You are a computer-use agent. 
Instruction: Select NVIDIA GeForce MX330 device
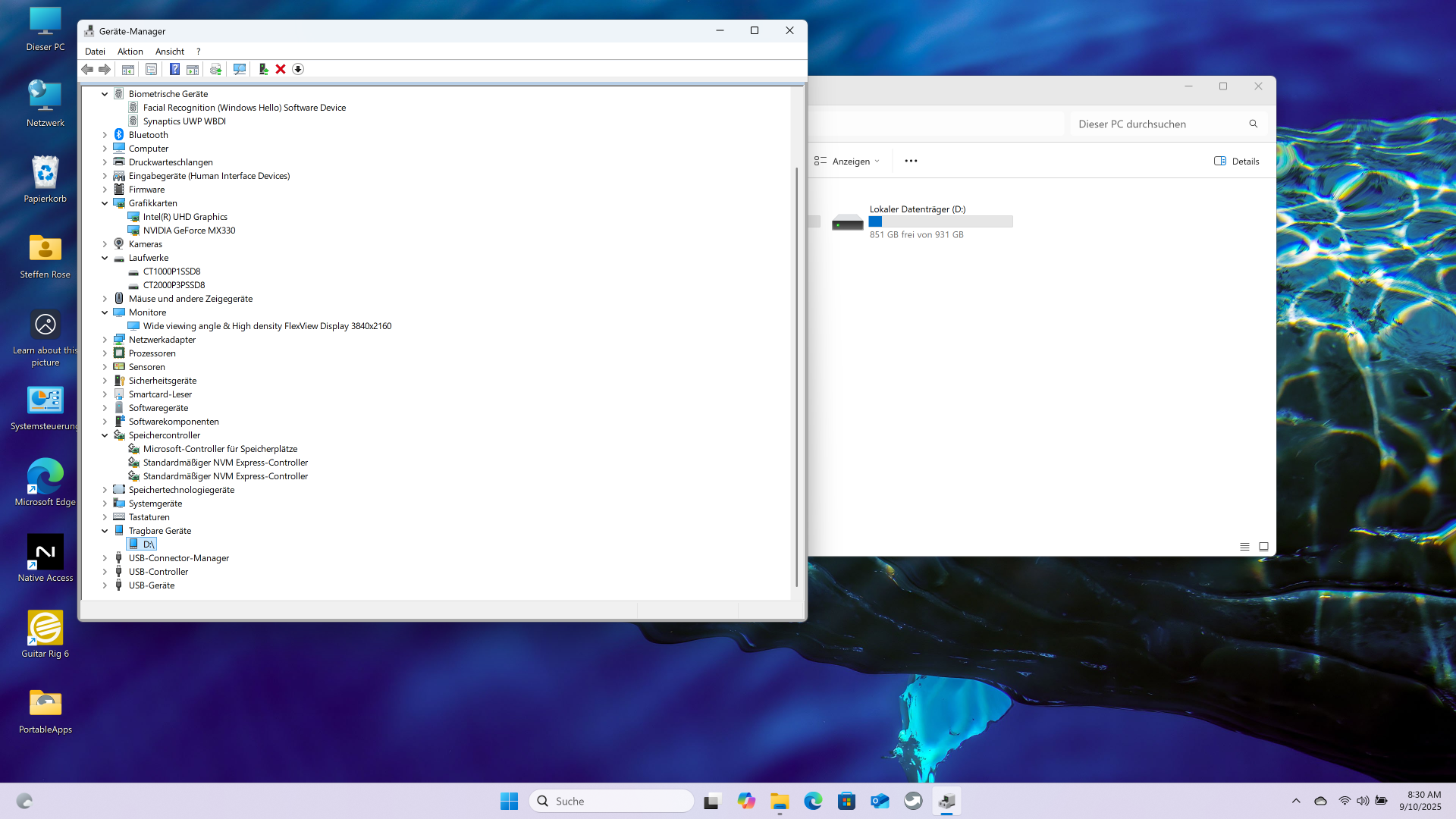[x=189, y=231]
